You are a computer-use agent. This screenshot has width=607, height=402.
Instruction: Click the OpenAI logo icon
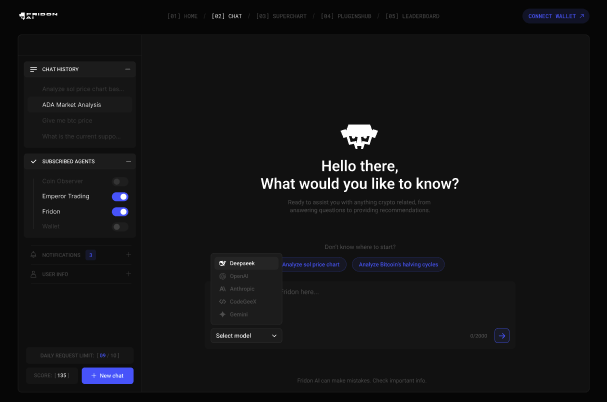223,276
